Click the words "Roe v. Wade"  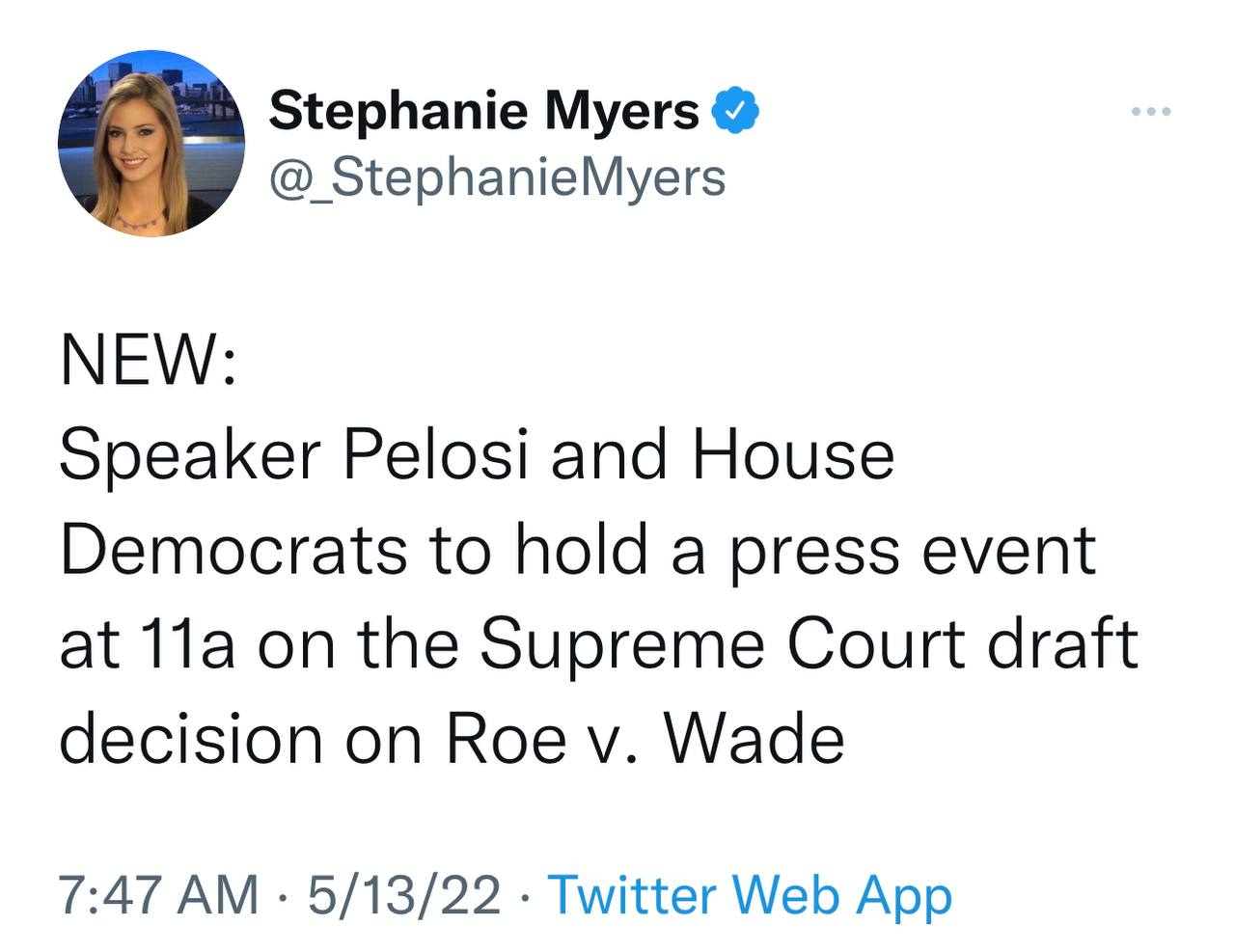click(645, 740)
